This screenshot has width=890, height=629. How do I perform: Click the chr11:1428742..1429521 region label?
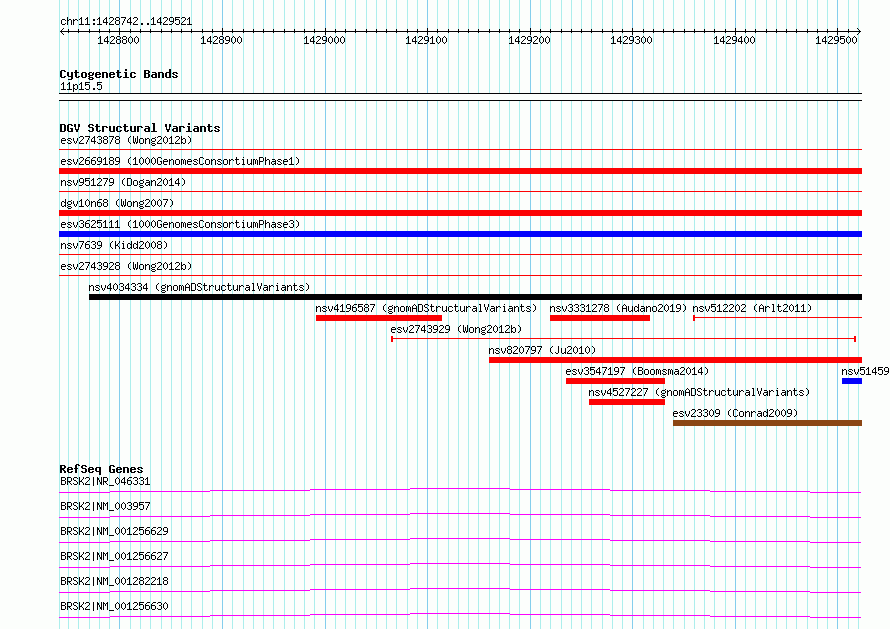tap(126, 22)
